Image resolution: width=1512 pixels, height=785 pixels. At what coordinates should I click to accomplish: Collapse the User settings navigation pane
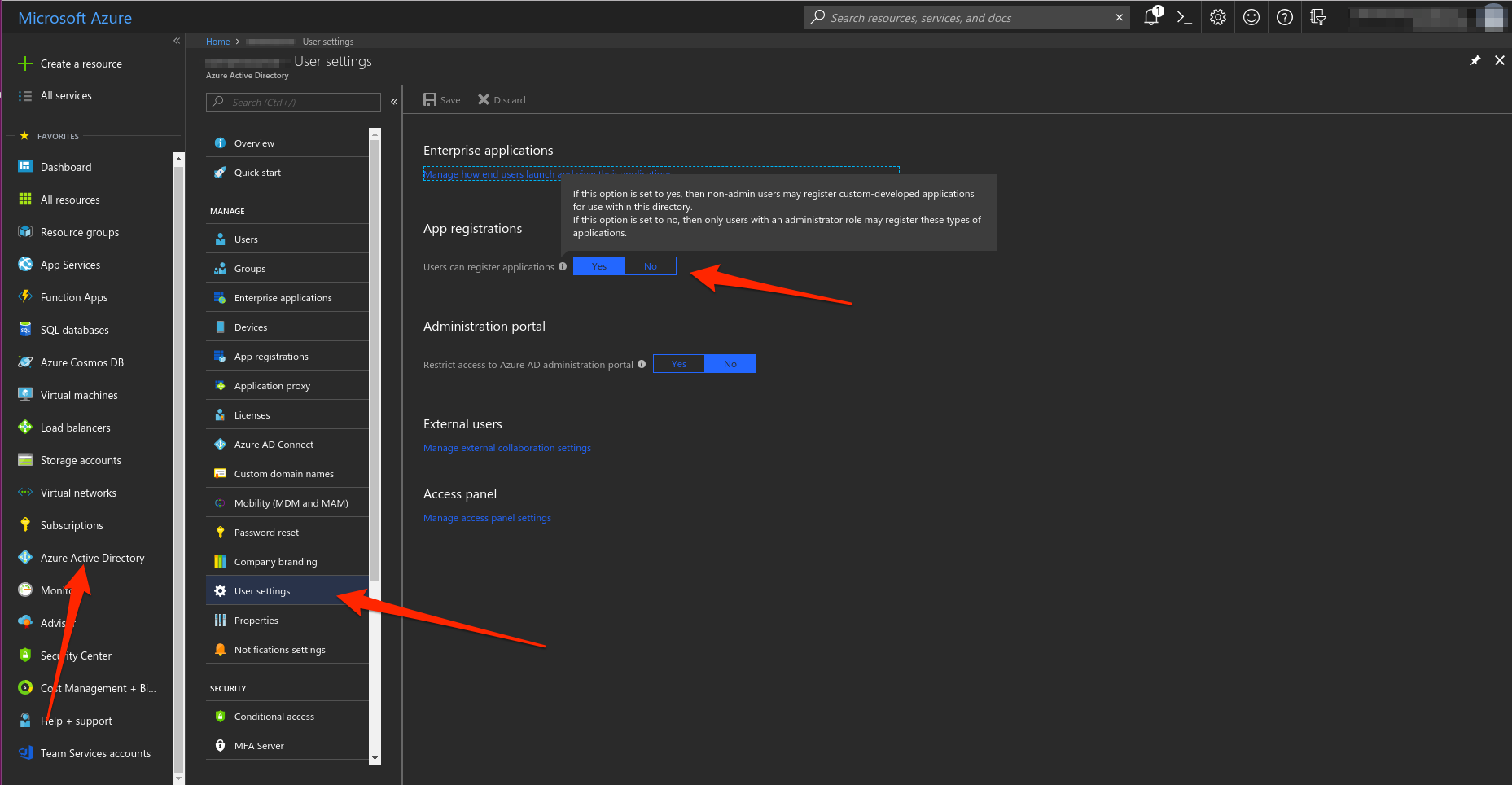click(x=394, y=101)
